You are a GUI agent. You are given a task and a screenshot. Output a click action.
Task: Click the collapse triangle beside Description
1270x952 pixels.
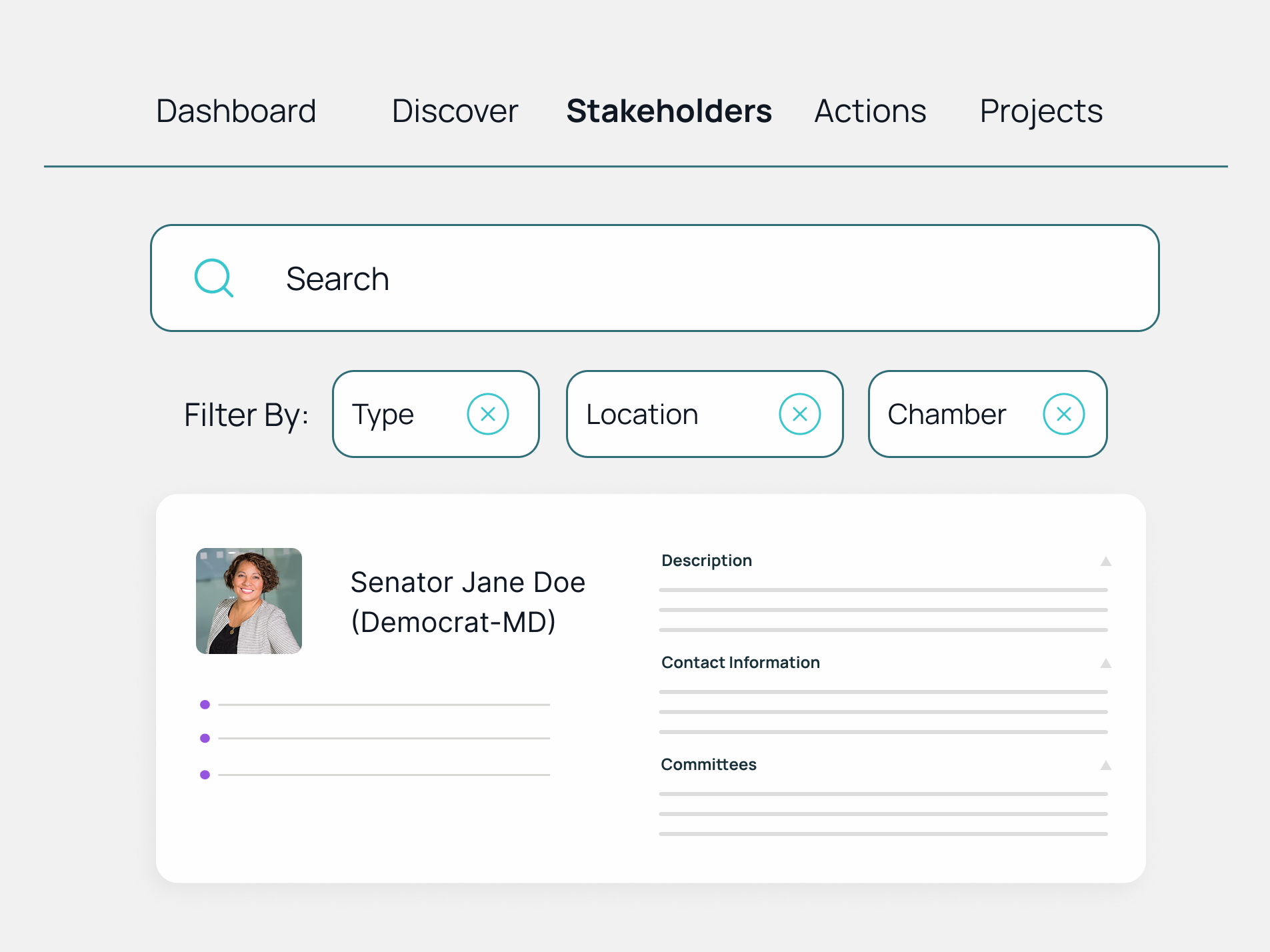tap(1105, 561)
